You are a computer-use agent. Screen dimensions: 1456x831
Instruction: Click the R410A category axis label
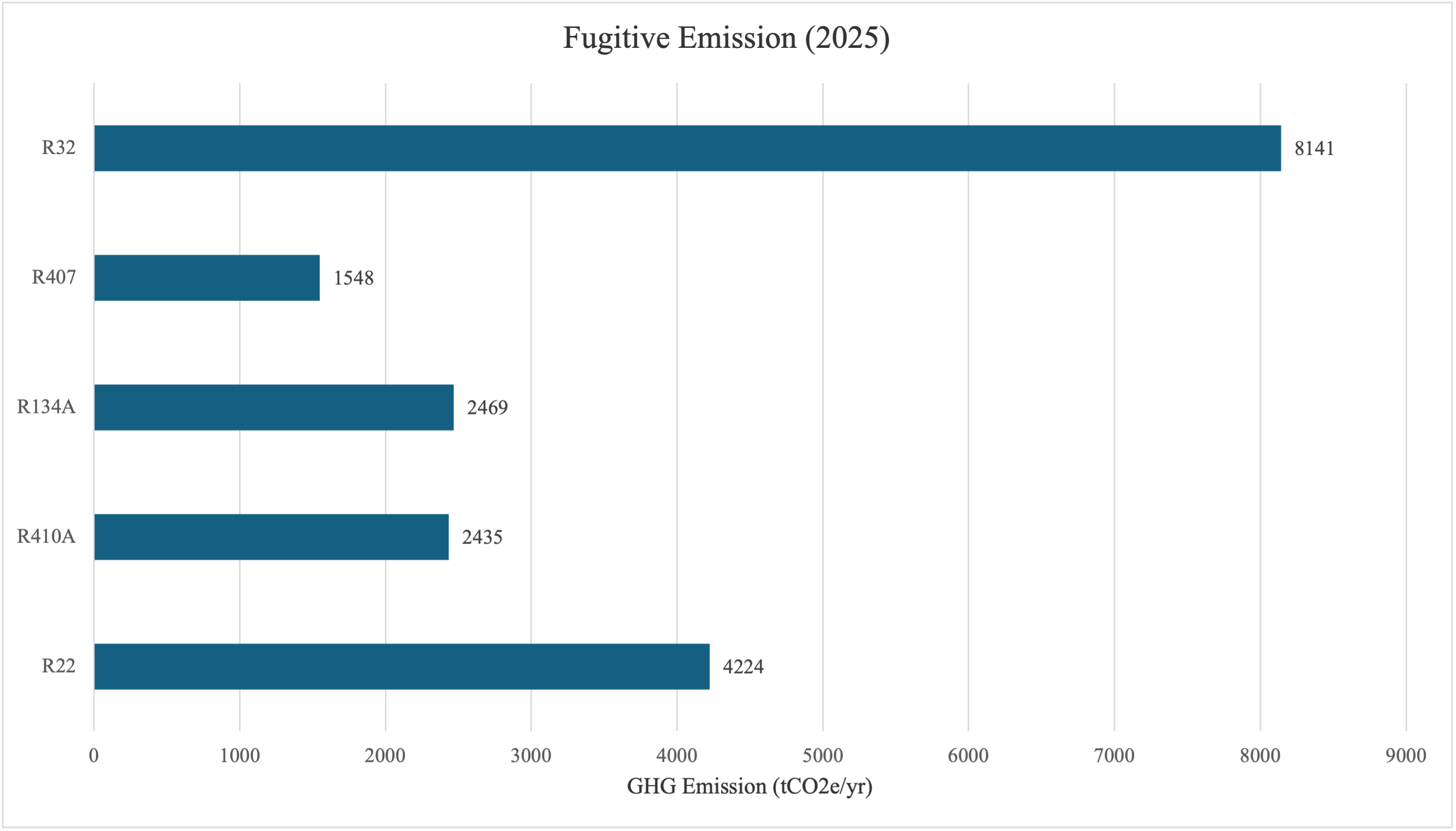[46, 537]
